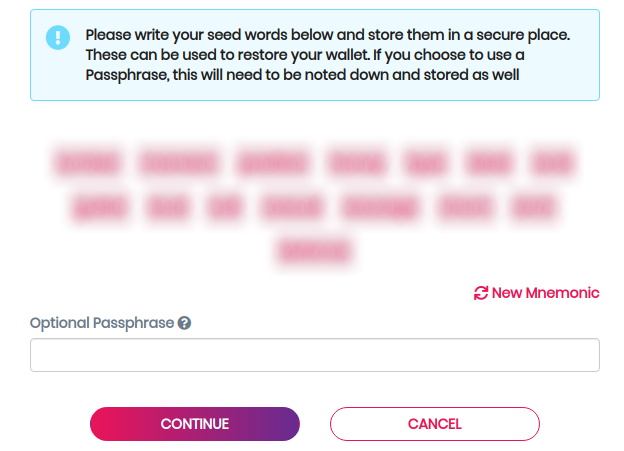Select the fourth blurred seed word in the middle row
This screenshot has height=451, width=624.
coord(292,207)
